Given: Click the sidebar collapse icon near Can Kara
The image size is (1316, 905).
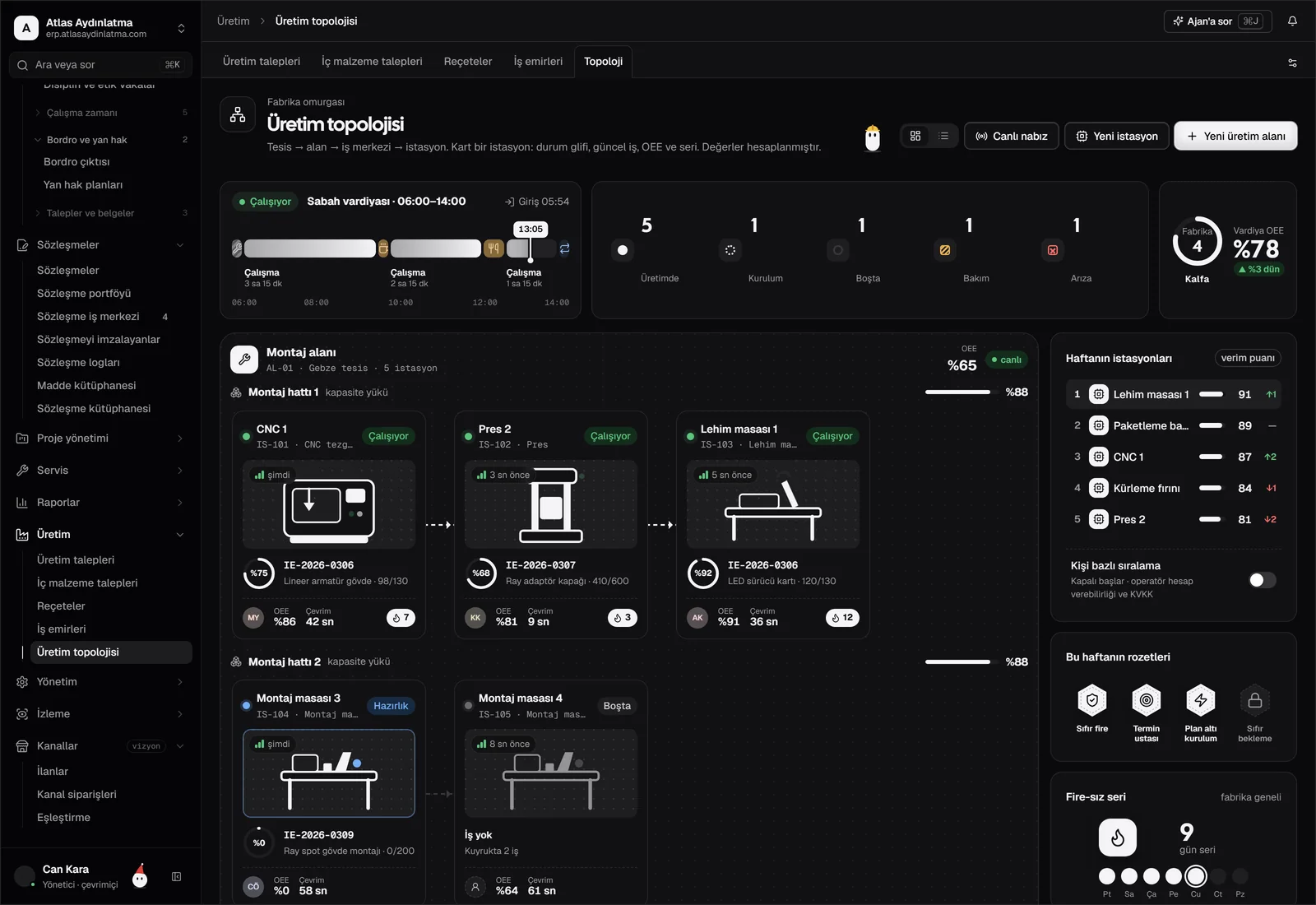Looking at the screenshot, I should [x=176, y=877].
